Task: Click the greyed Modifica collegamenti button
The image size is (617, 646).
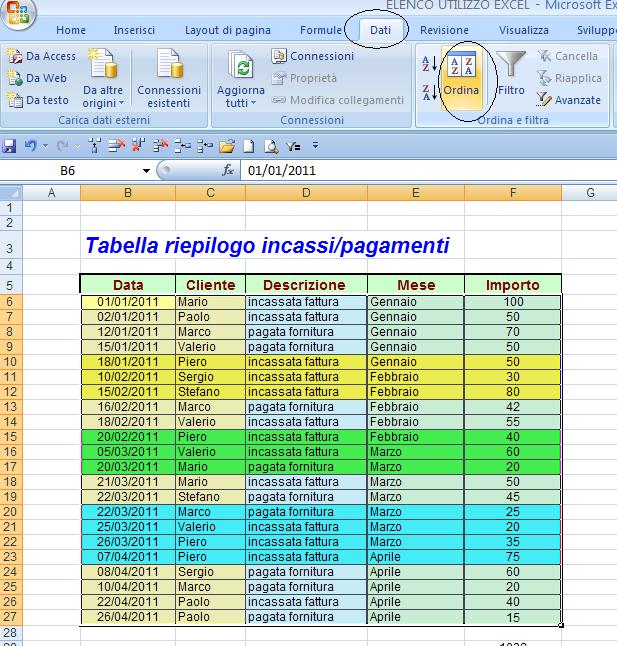Action: click(338, 100)
